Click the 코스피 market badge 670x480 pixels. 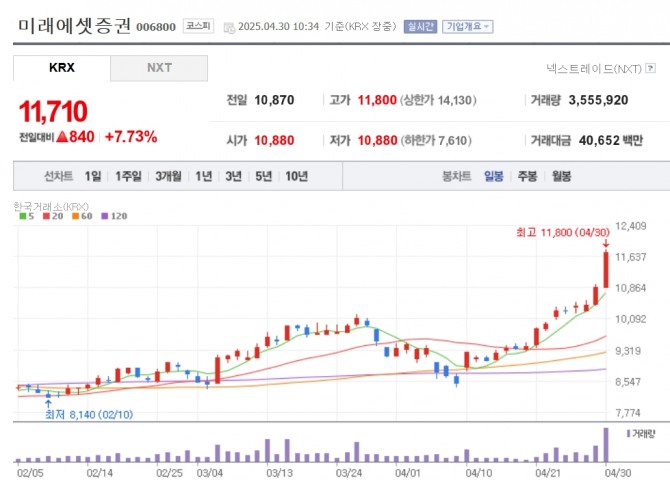pos(198,26)
